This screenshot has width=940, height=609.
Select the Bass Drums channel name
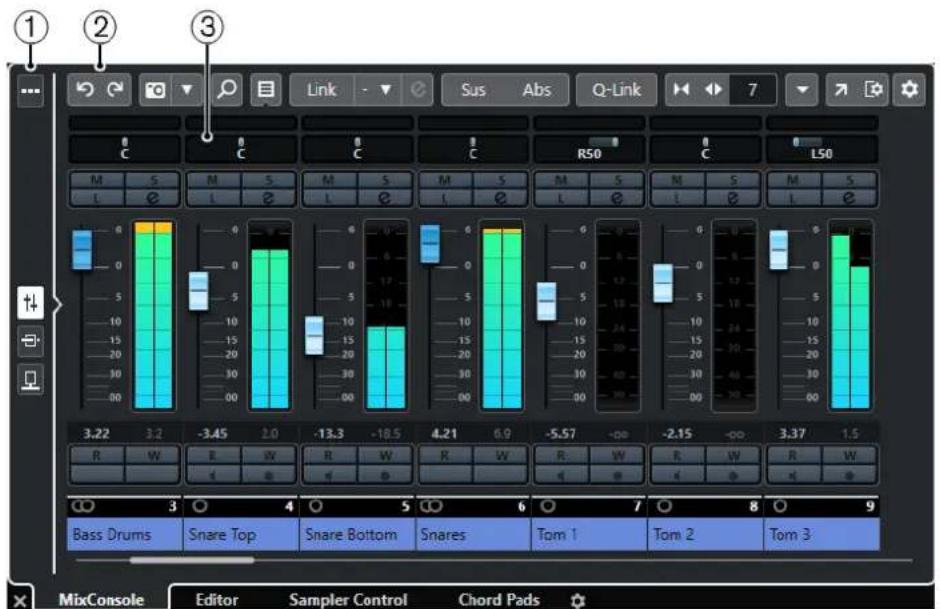124,535
